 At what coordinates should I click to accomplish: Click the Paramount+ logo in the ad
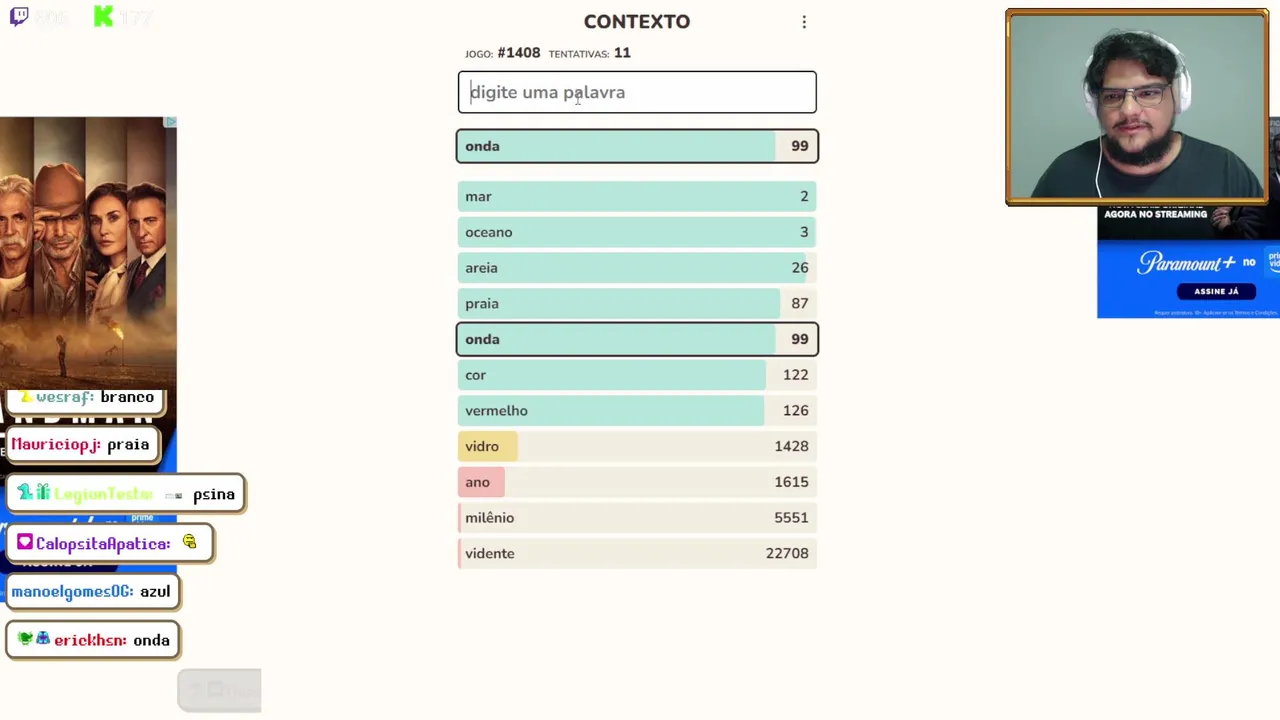[1186, 264]
